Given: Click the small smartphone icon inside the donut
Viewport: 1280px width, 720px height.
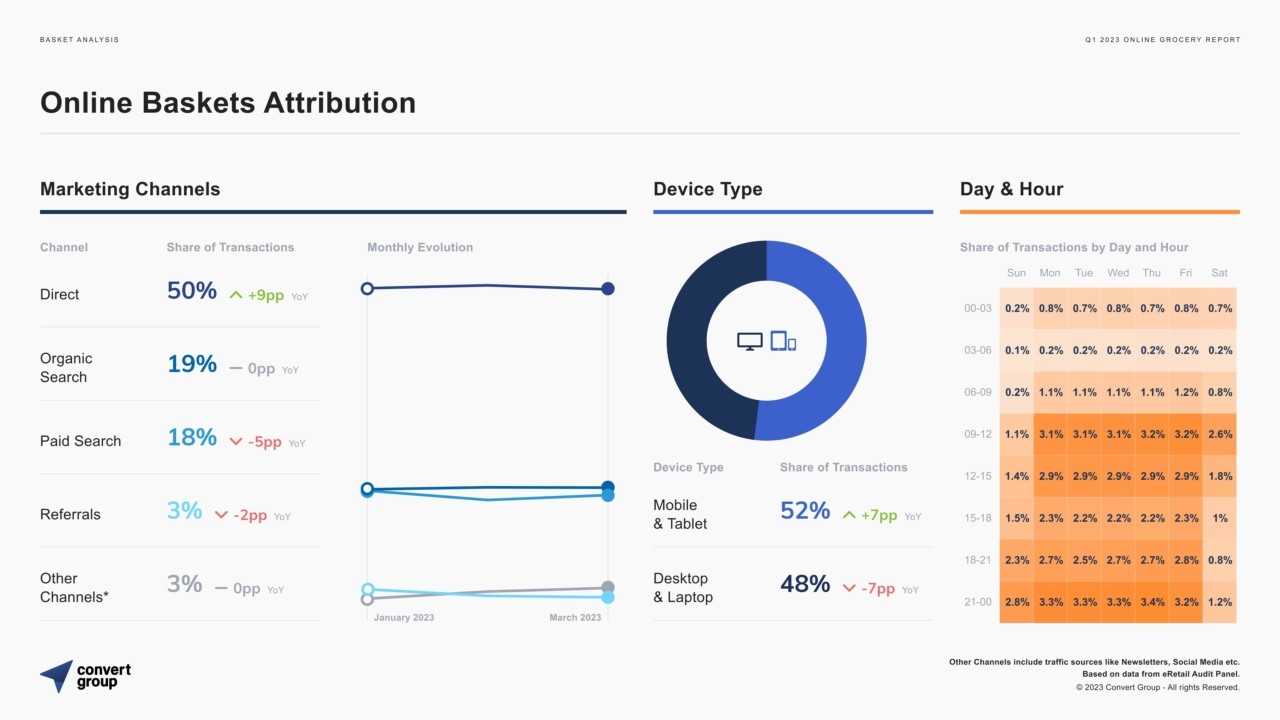Looking at the screenshot, I should click(x=792, y=344).
